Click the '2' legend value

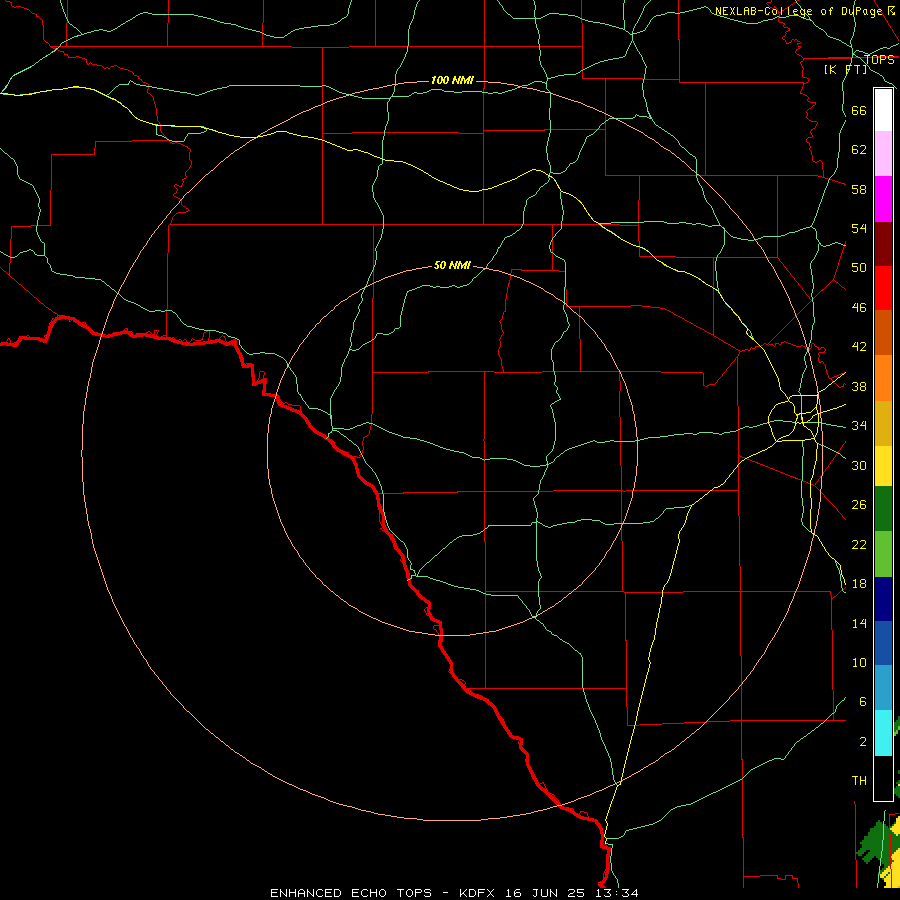[x=862, y=741]
